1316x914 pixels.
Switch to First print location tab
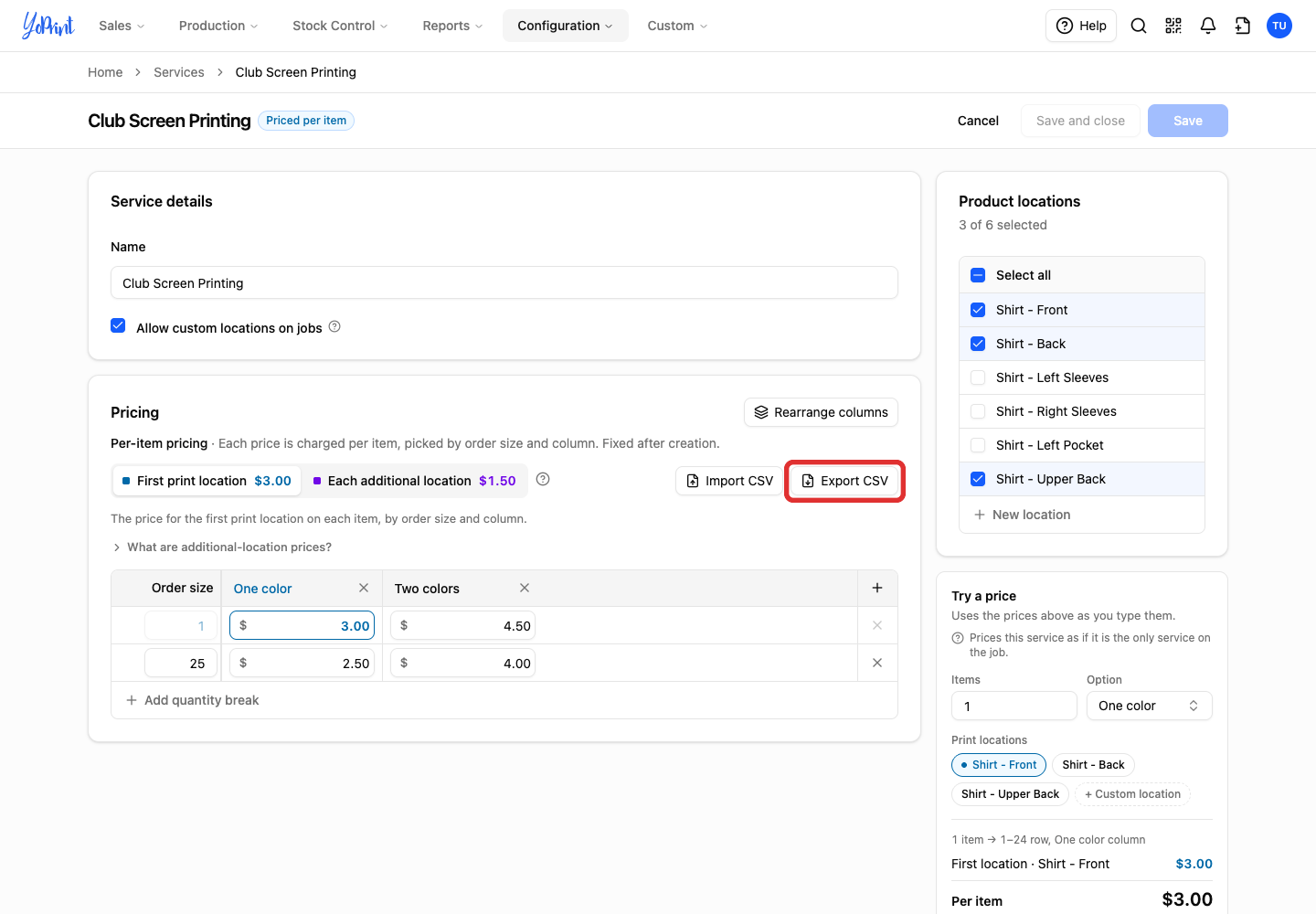click(207, 481)
